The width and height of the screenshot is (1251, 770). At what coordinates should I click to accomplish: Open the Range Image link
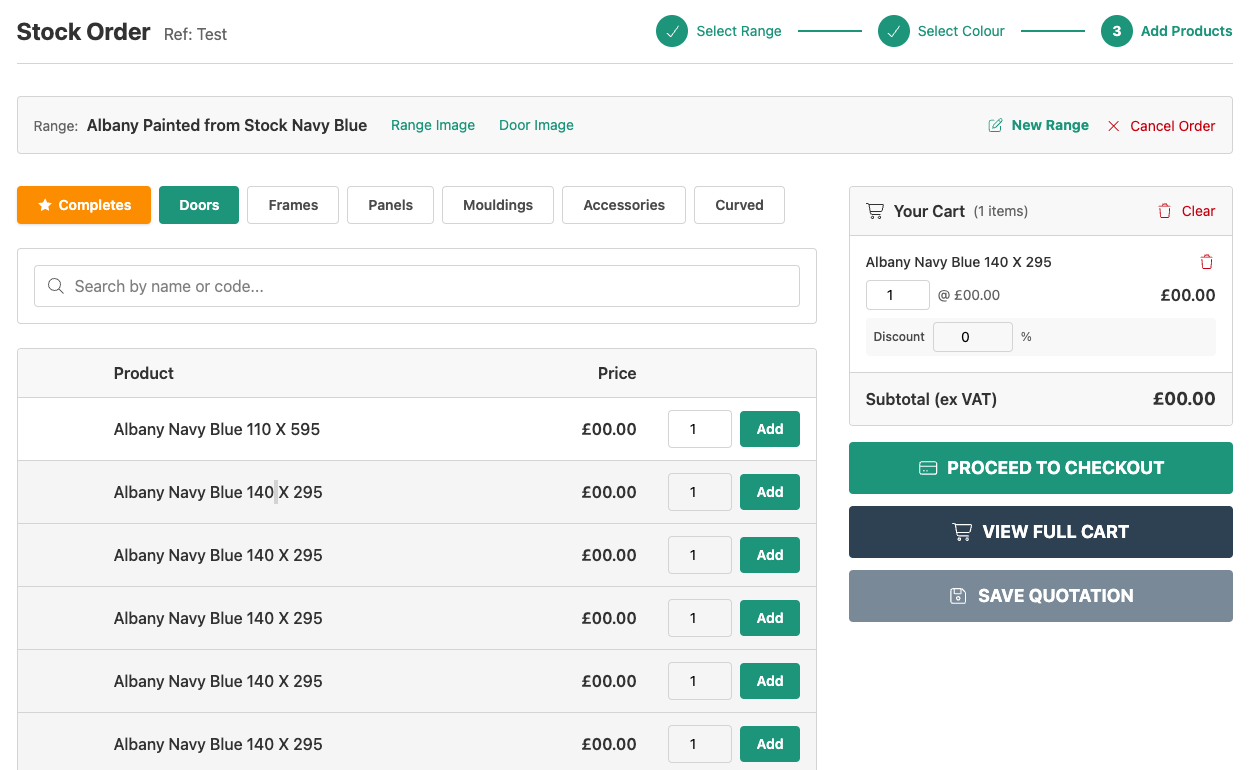(433, 125)
